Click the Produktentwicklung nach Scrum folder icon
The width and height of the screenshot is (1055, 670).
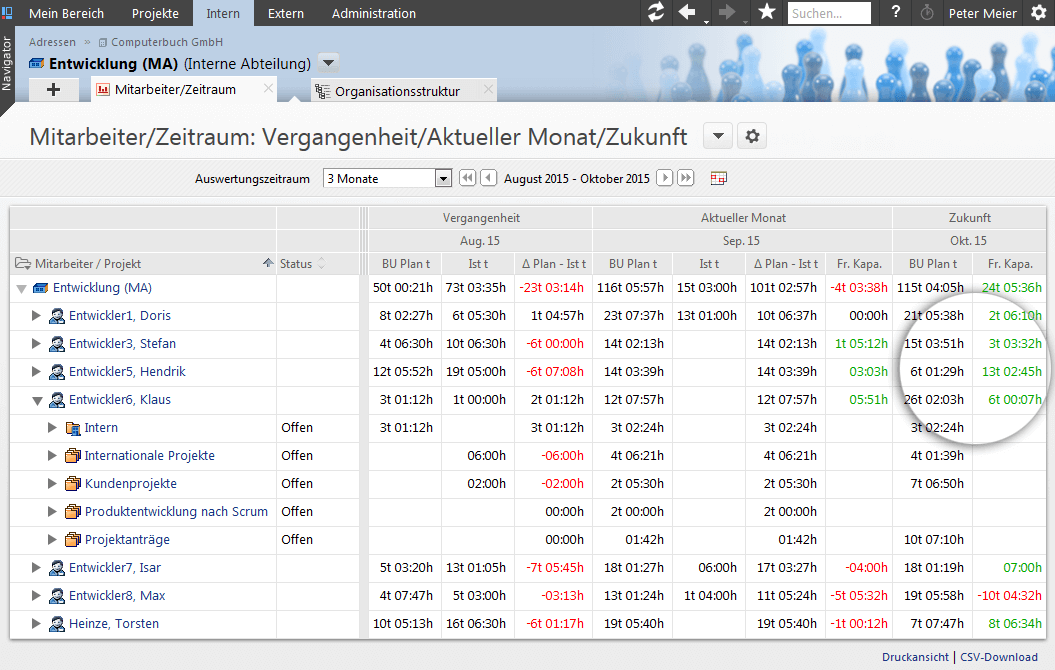point(73,512)
